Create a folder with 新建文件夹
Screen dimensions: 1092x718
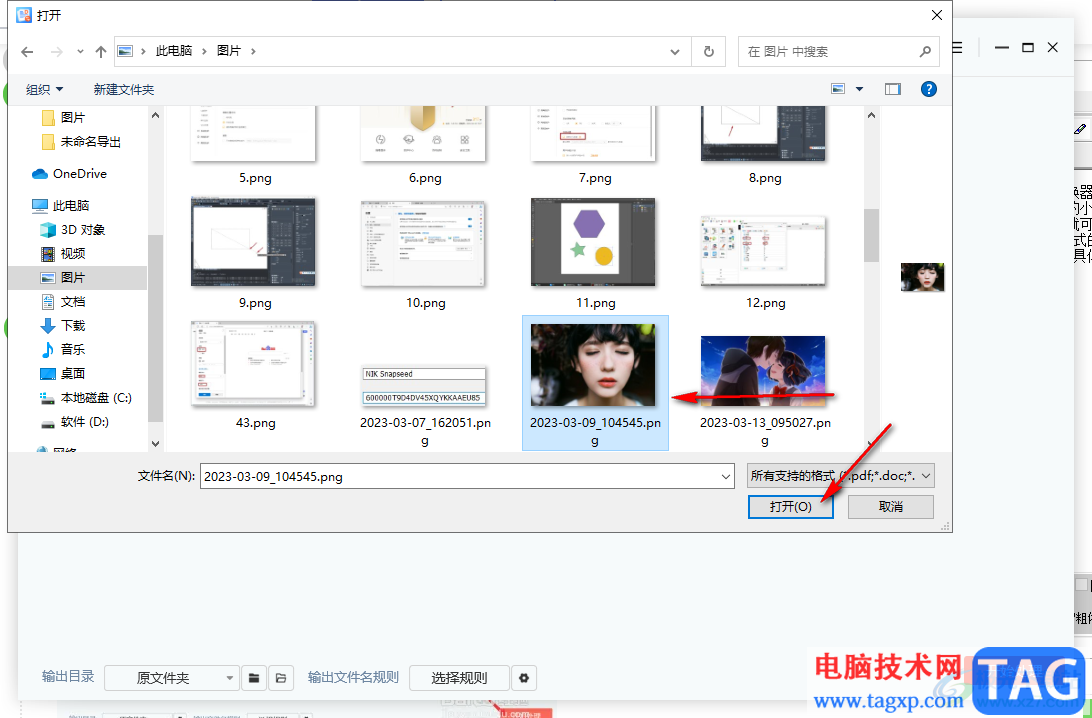pos(124,89)
